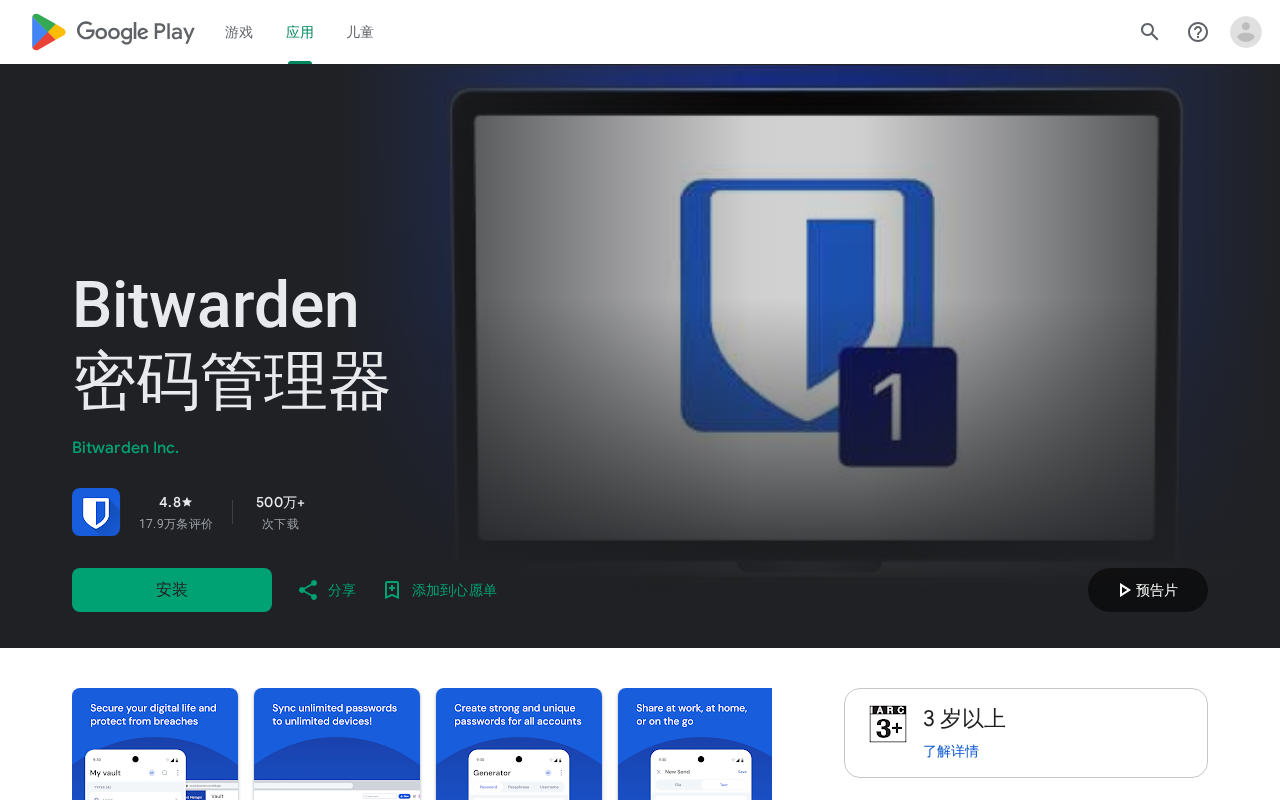
Task: Open the 'Create strong and unique passwords' screenshot
Action: [x=519, y=744]
